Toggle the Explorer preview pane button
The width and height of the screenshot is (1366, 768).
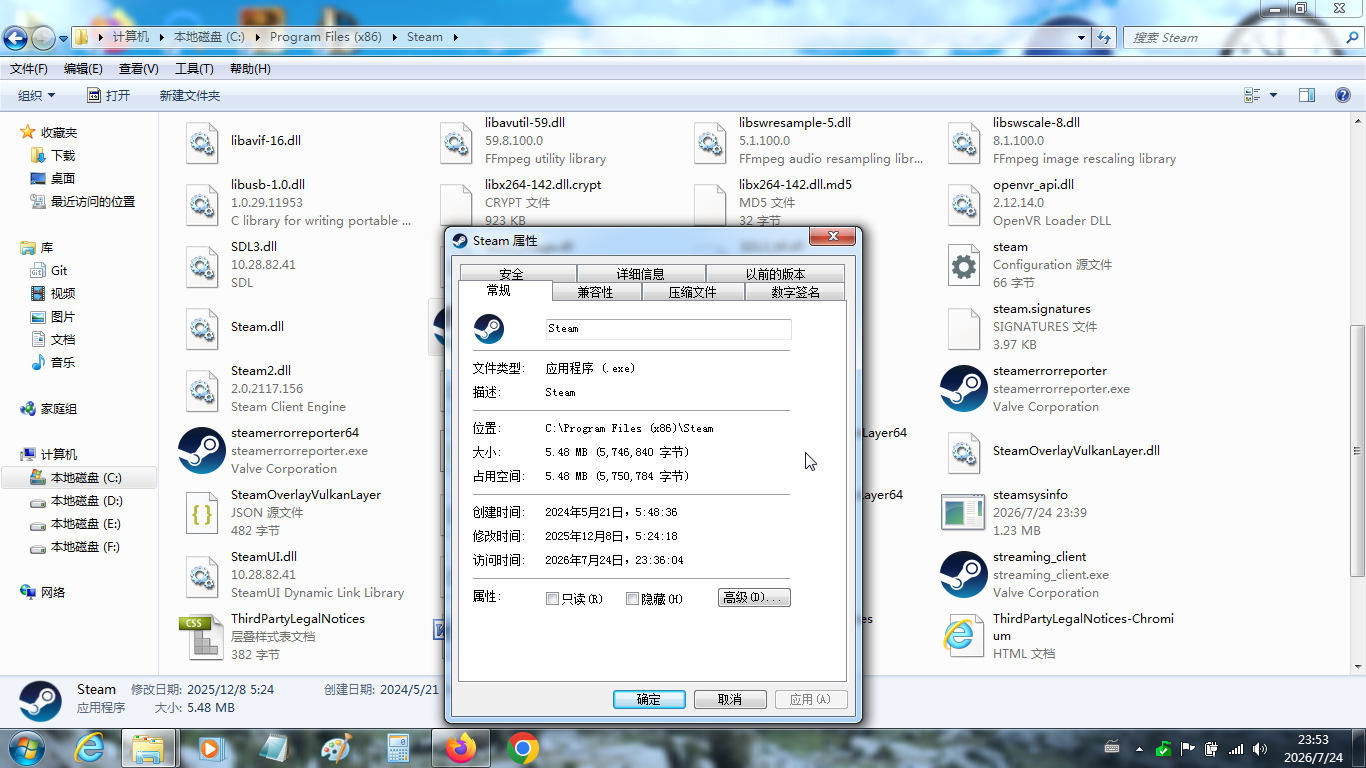[x=1307, y=95]
